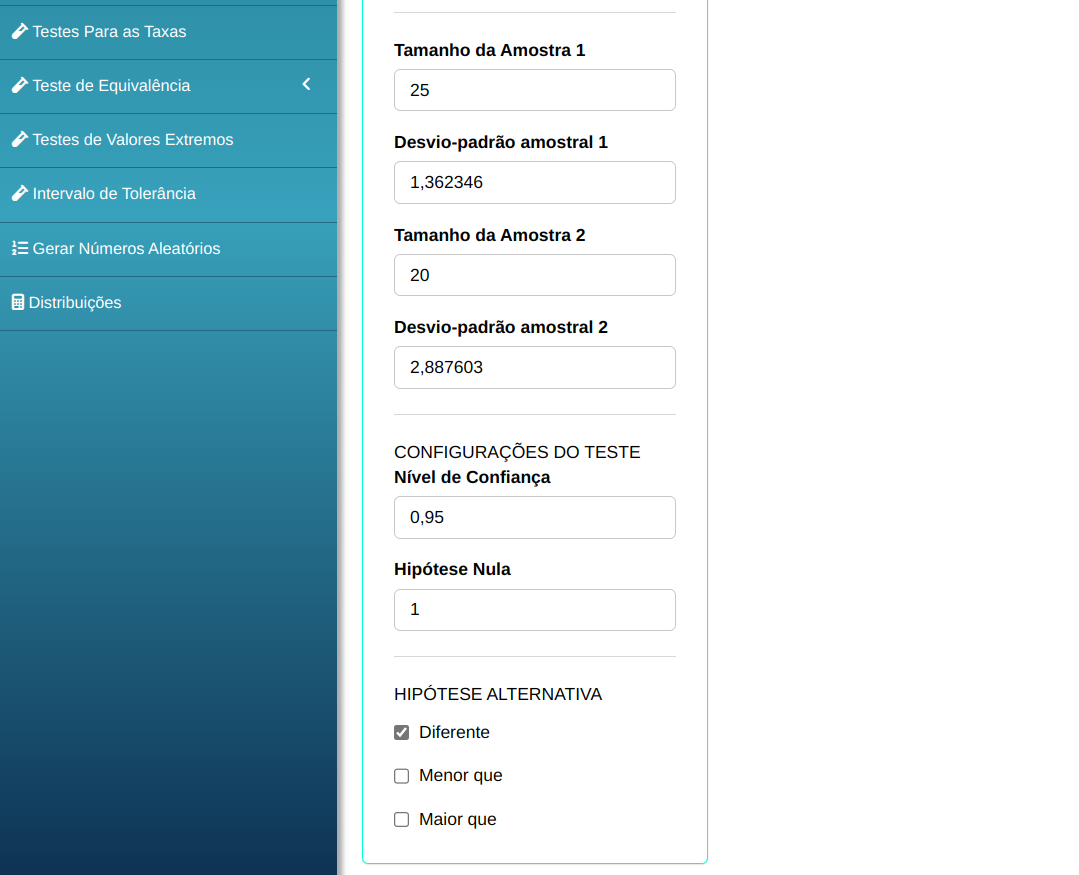Click the vial icon beside Teste de Equivalência
Screen dimensions: 1079x875
tap(19, 86)
